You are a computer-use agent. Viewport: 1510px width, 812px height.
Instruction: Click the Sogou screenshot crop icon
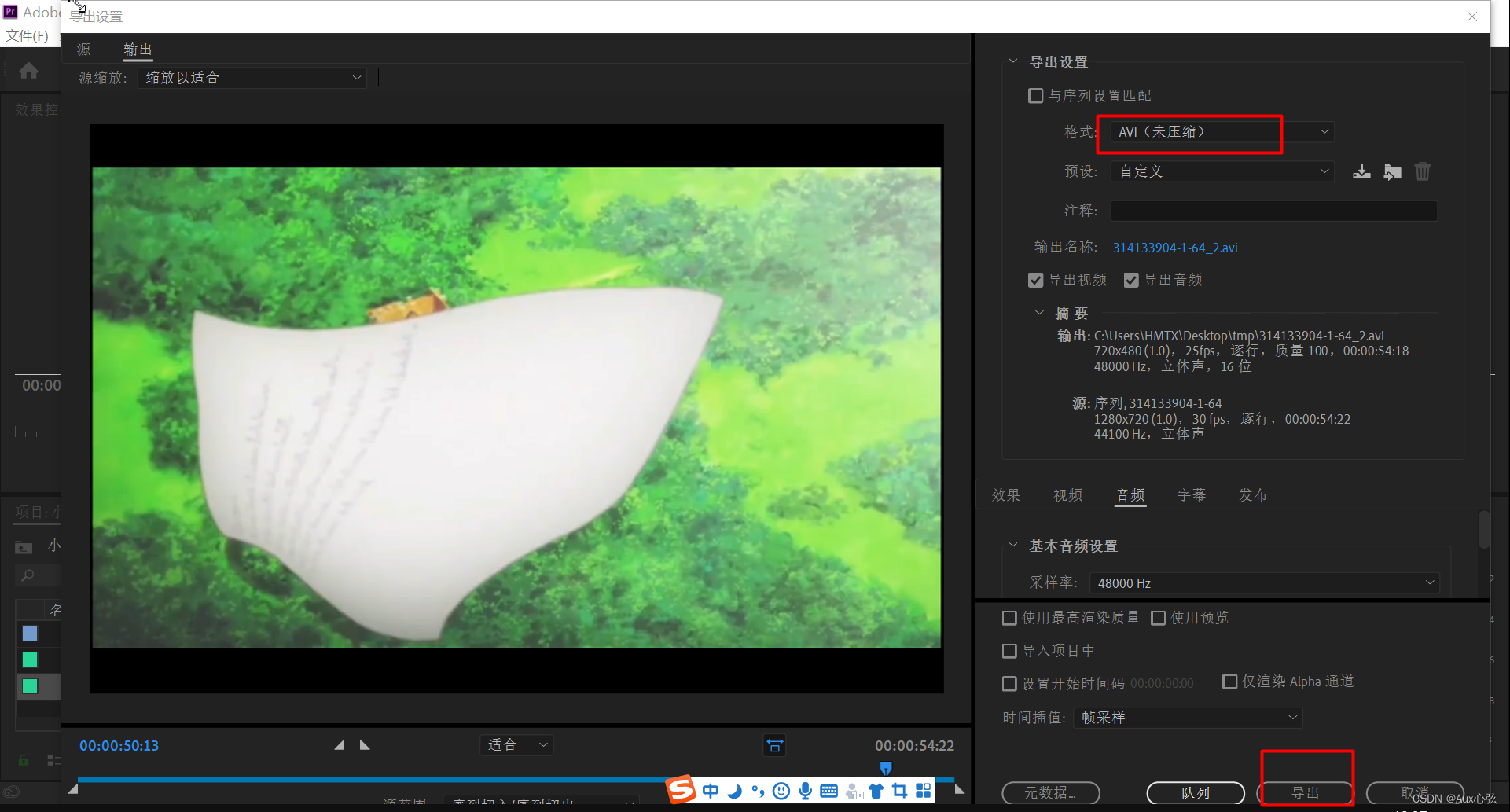click(900, 791)
